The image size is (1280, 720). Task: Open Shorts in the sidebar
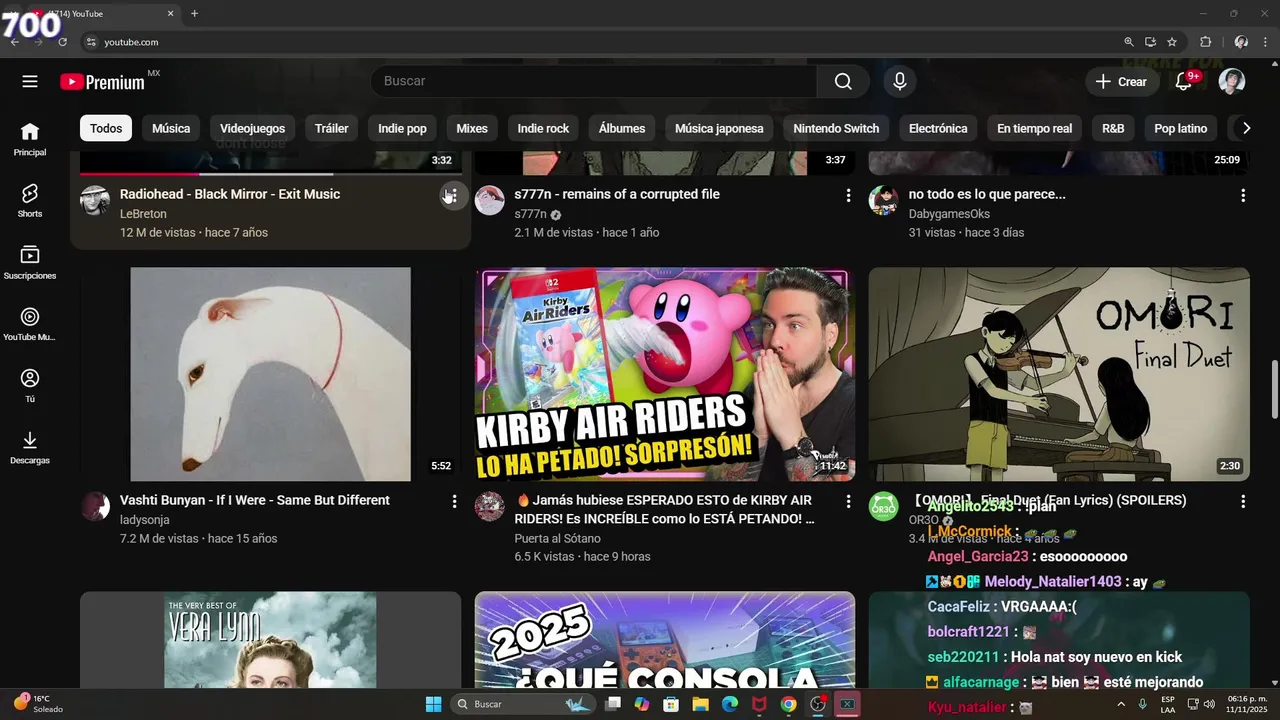pos(30,201)
